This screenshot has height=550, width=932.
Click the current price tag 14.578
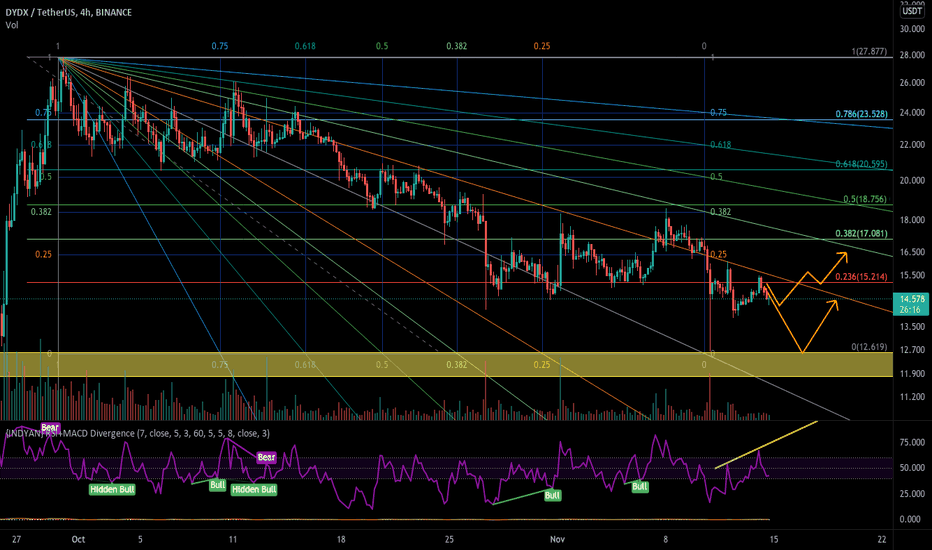912,299
